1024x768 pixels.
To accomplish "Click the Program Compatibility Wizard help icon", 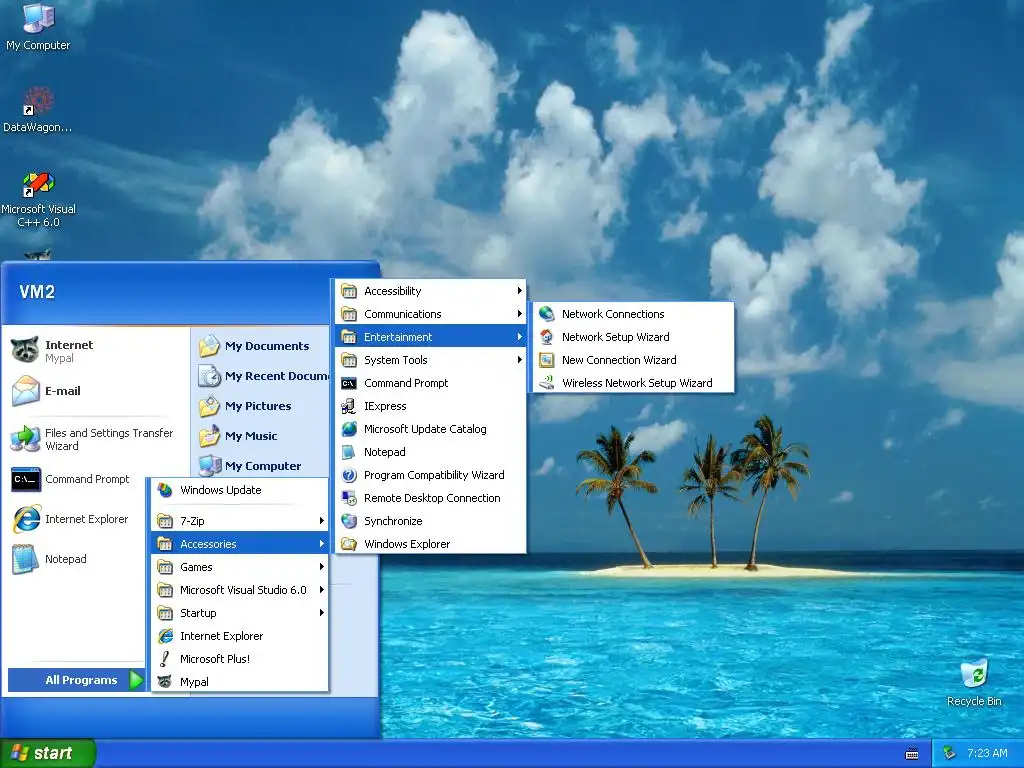I will pos(349,475).
